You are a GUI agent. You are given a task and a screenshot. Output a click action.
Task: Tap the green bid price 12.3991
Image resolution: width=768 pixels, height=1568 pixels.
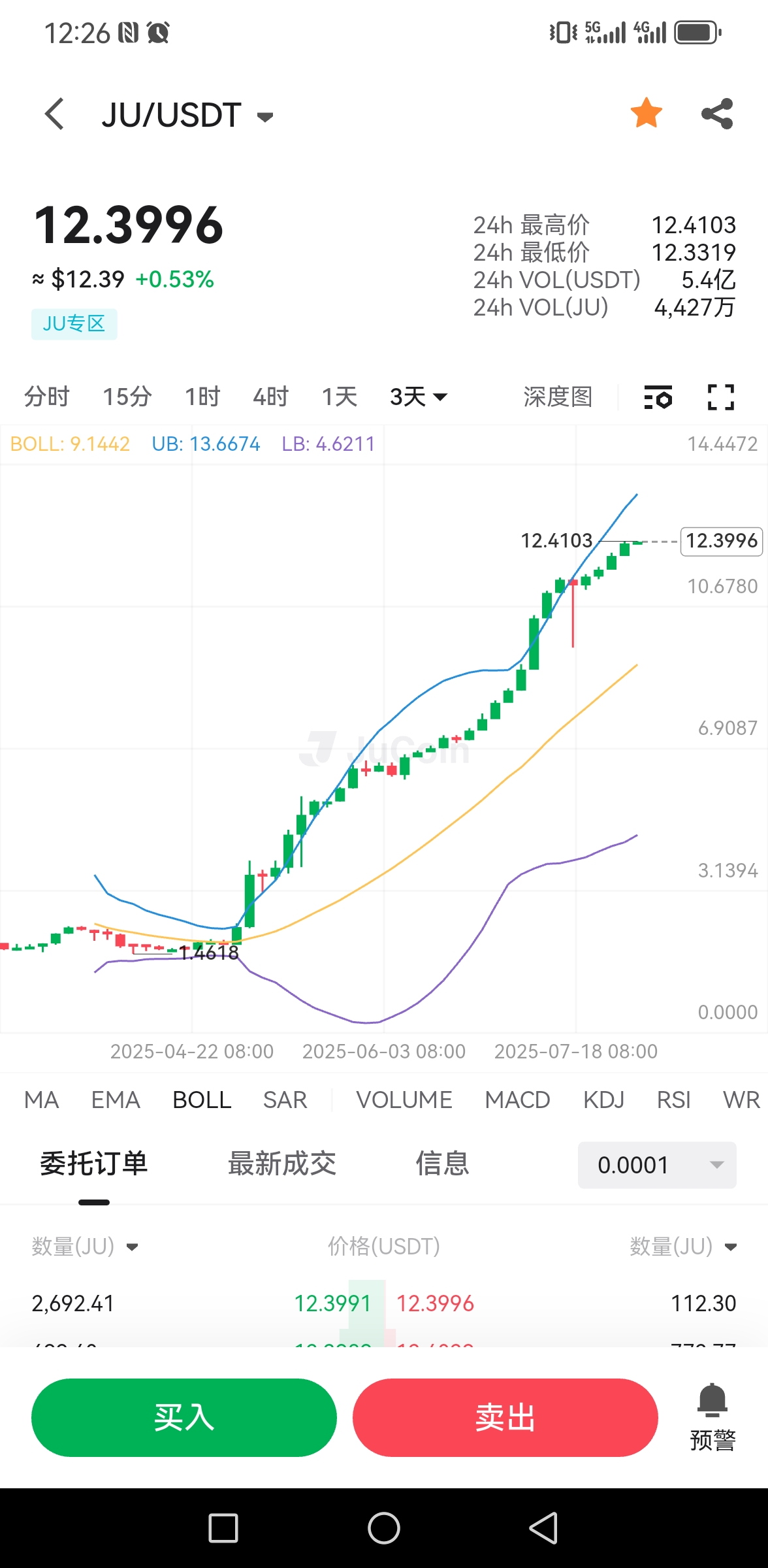point(332,1303)
